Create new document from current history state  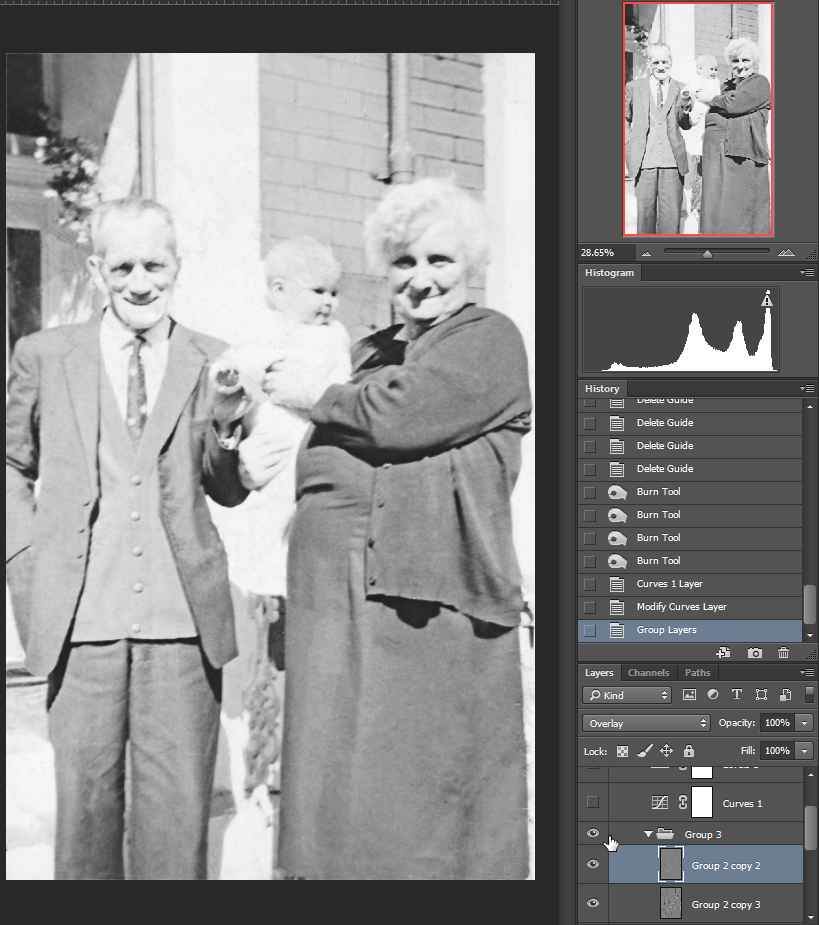pos(723,652)
